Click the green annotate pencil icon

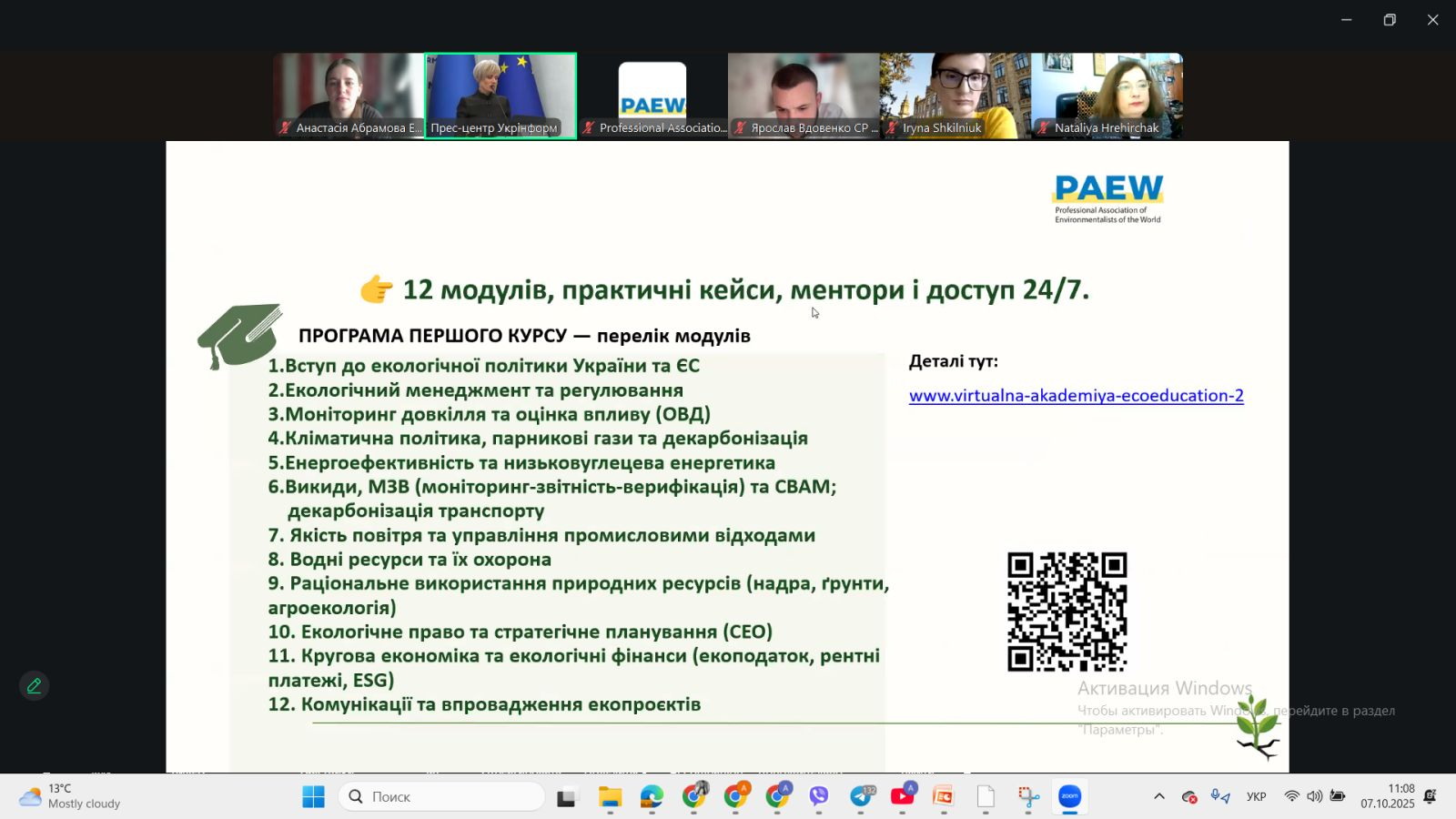pos(34,686)
